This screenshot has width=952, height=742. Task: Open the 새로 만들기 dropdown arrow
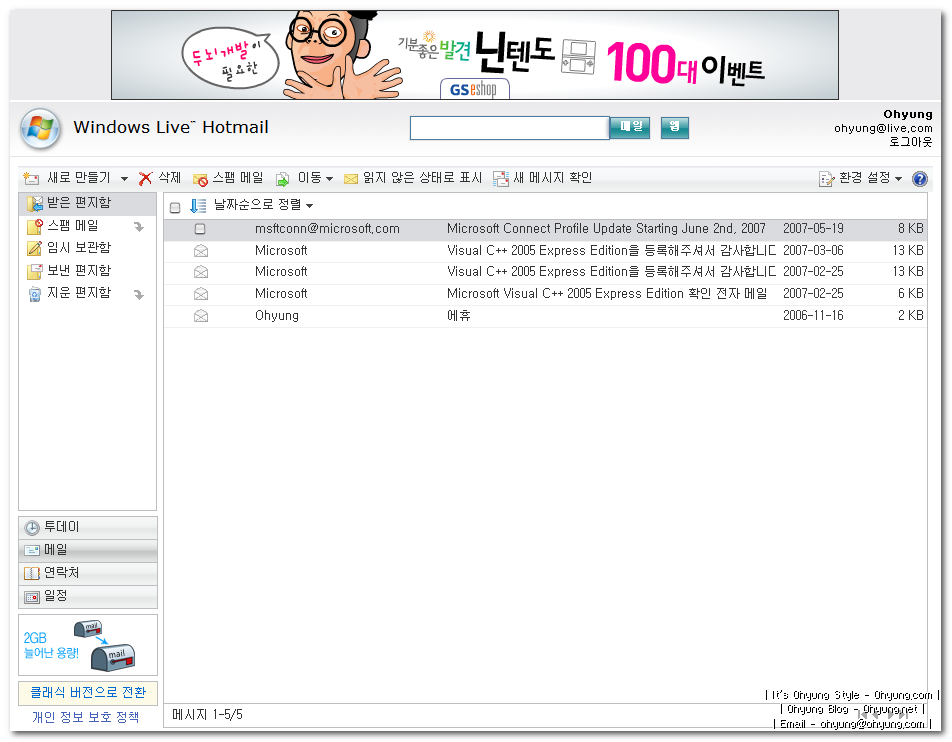click(124, 179)
